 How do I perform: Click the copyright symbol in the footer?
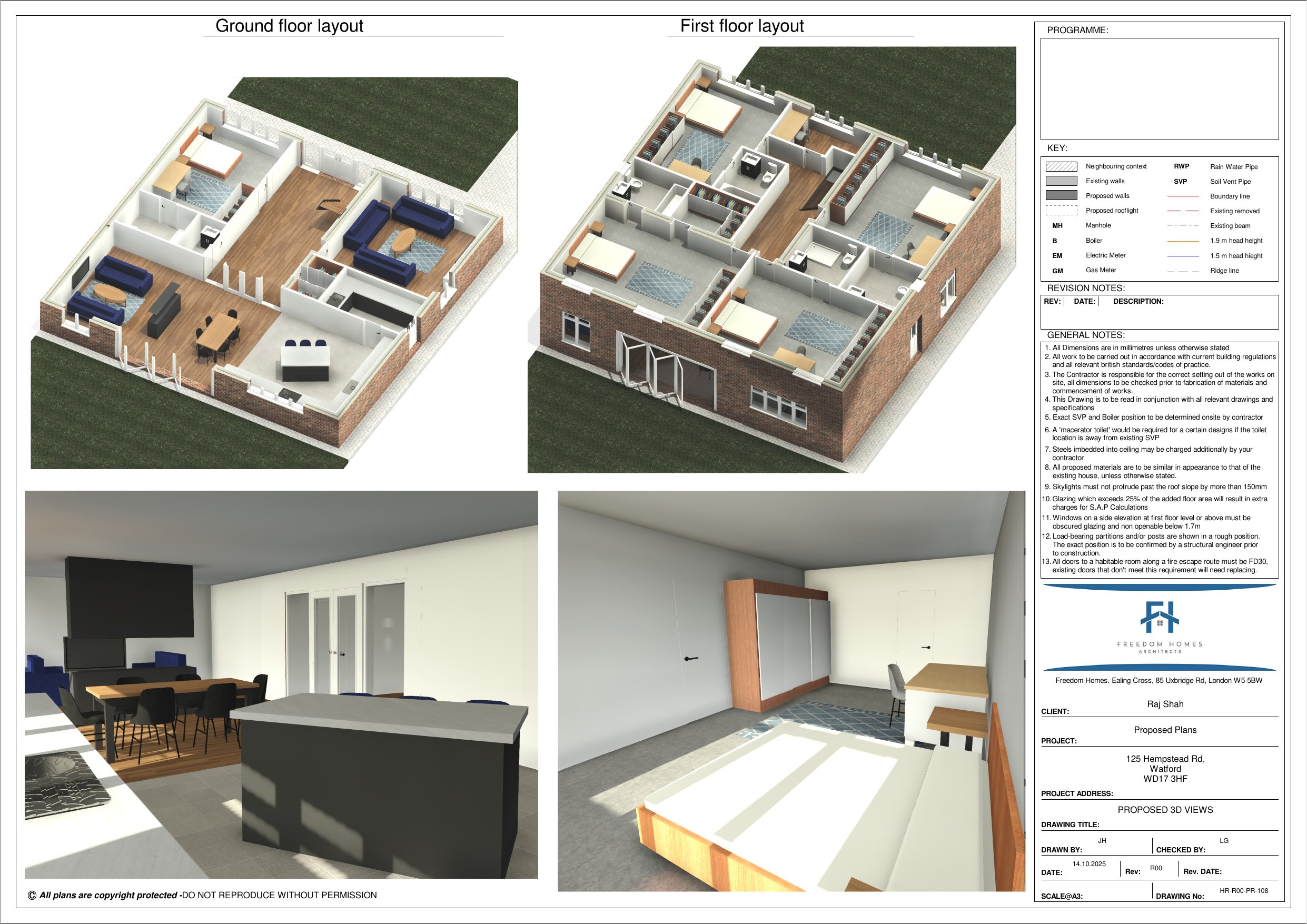point(33,896)
